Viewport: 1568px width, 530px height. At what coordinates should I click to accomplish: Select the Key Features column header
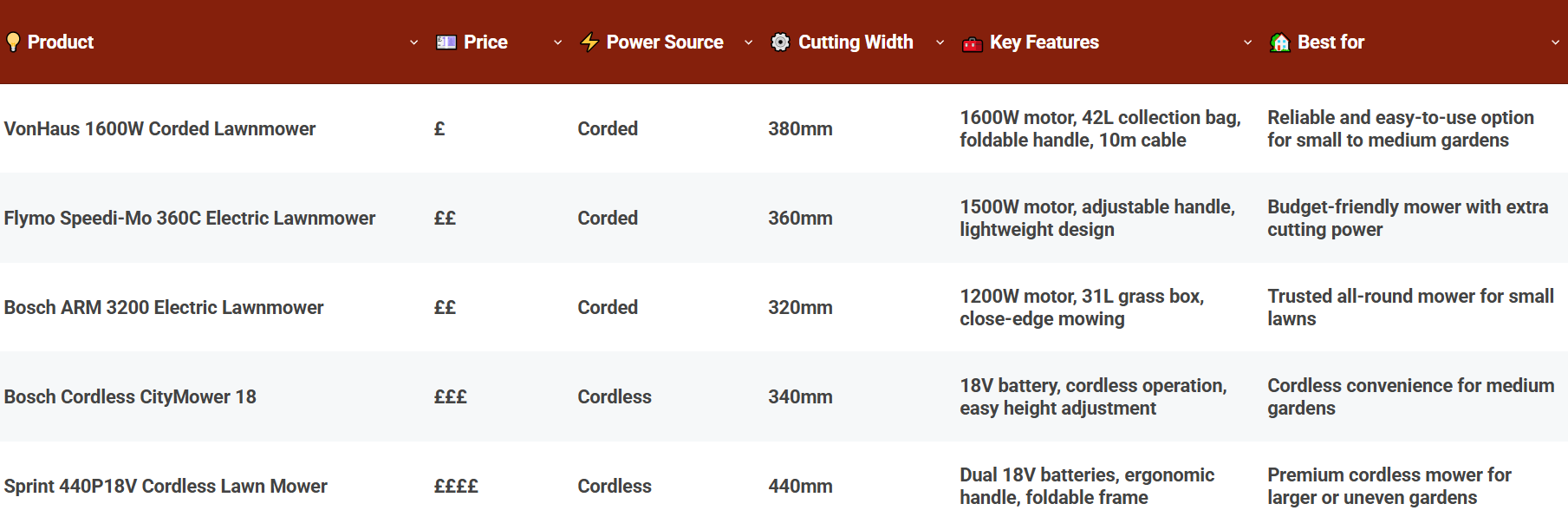1044,43
